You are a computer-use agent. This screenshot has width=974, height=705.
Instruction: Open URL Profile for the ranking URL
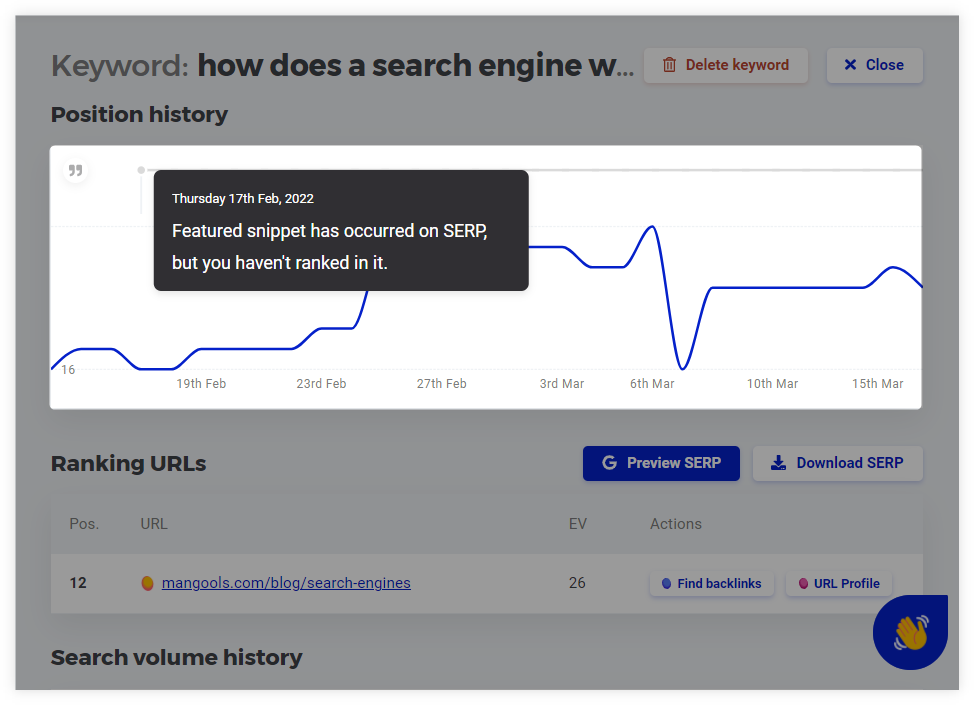839,584
